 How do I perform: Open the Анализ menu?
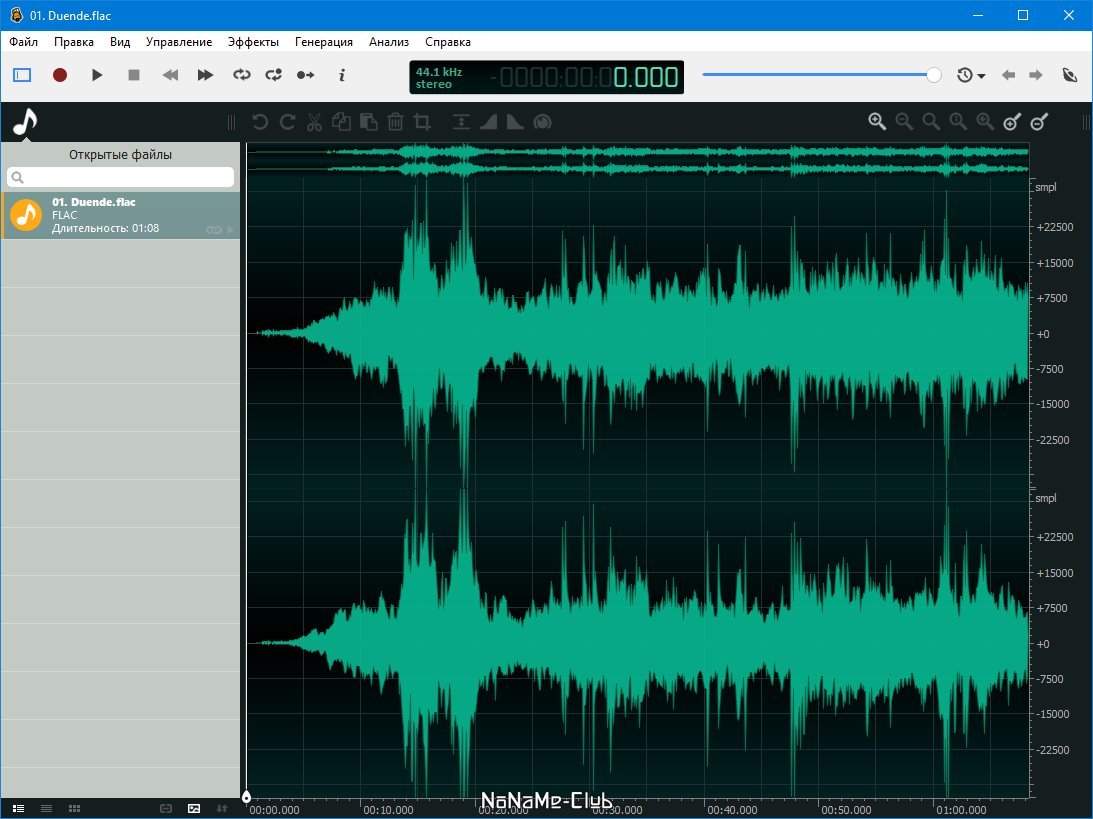(388, 42)
